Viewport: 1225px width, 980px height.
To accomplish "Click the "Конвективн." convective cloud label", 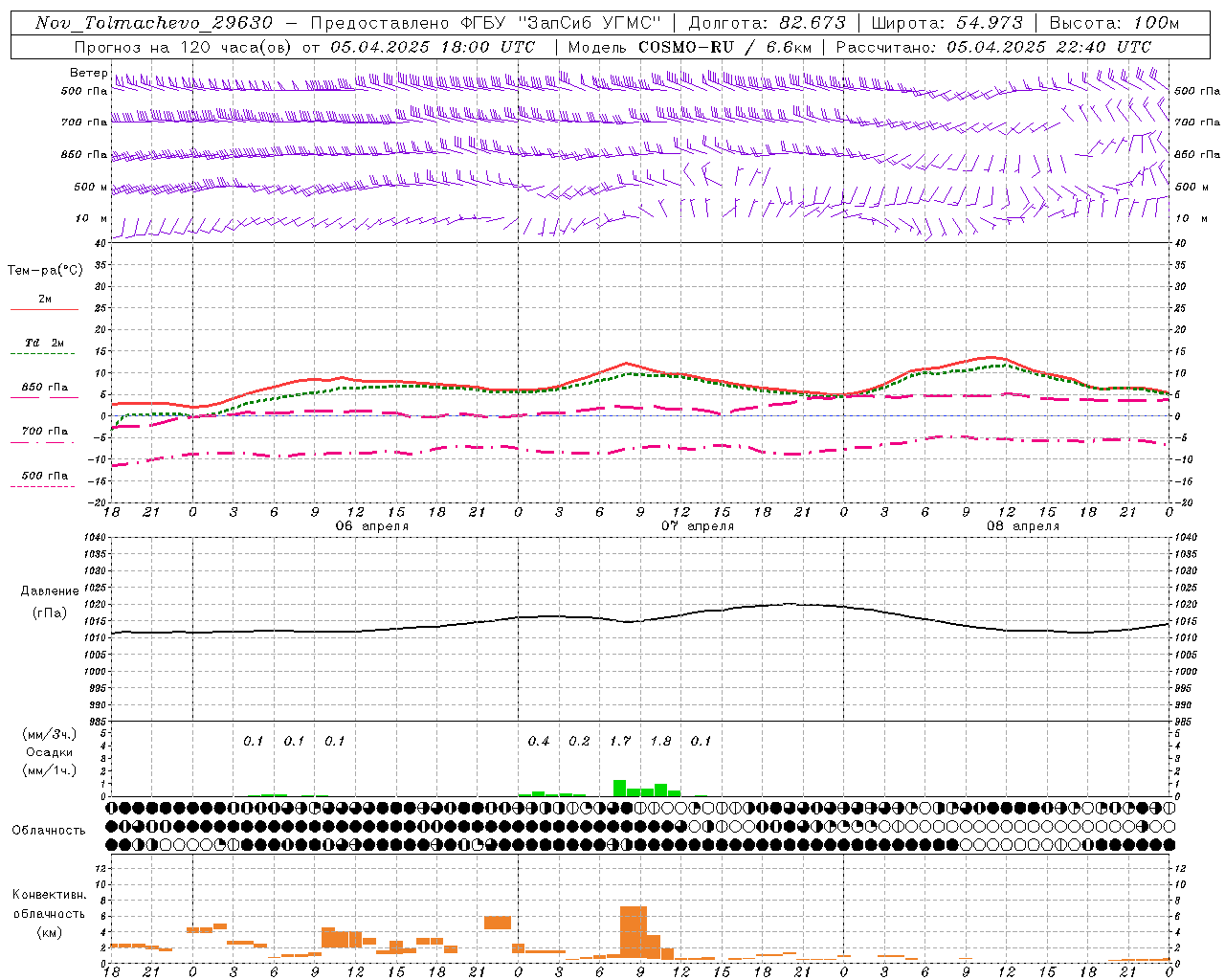I will point(49,895).
